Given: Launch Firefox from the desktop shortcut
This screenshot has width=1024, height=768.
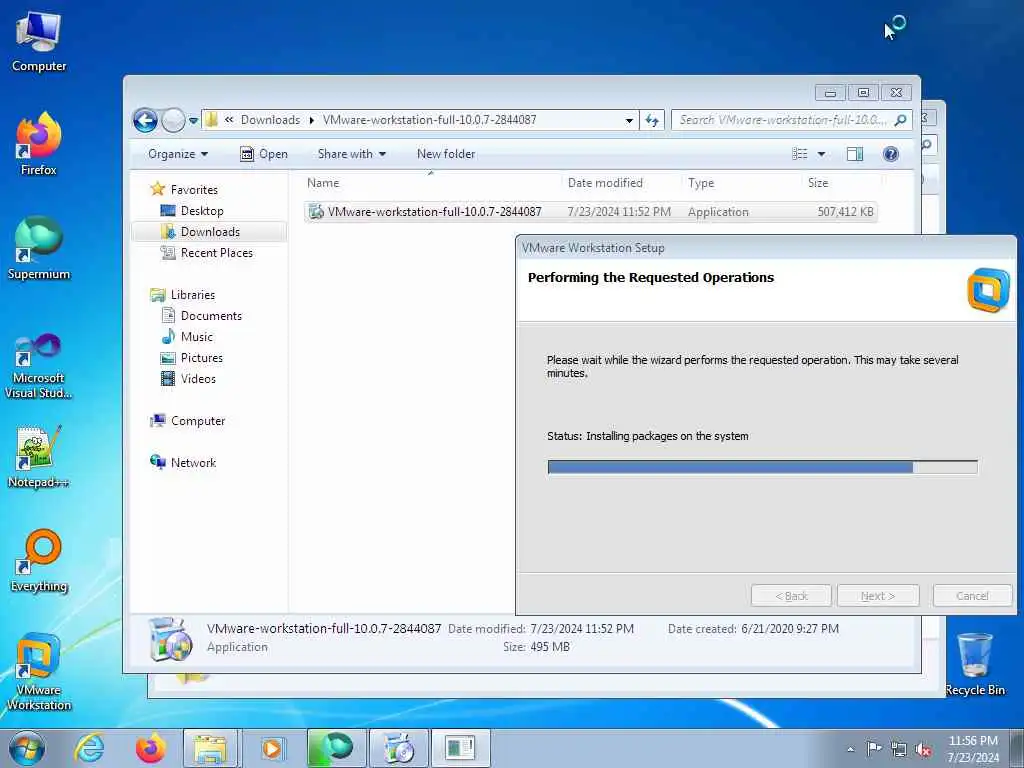Looking at the screenshot, I should coord(39,144).
